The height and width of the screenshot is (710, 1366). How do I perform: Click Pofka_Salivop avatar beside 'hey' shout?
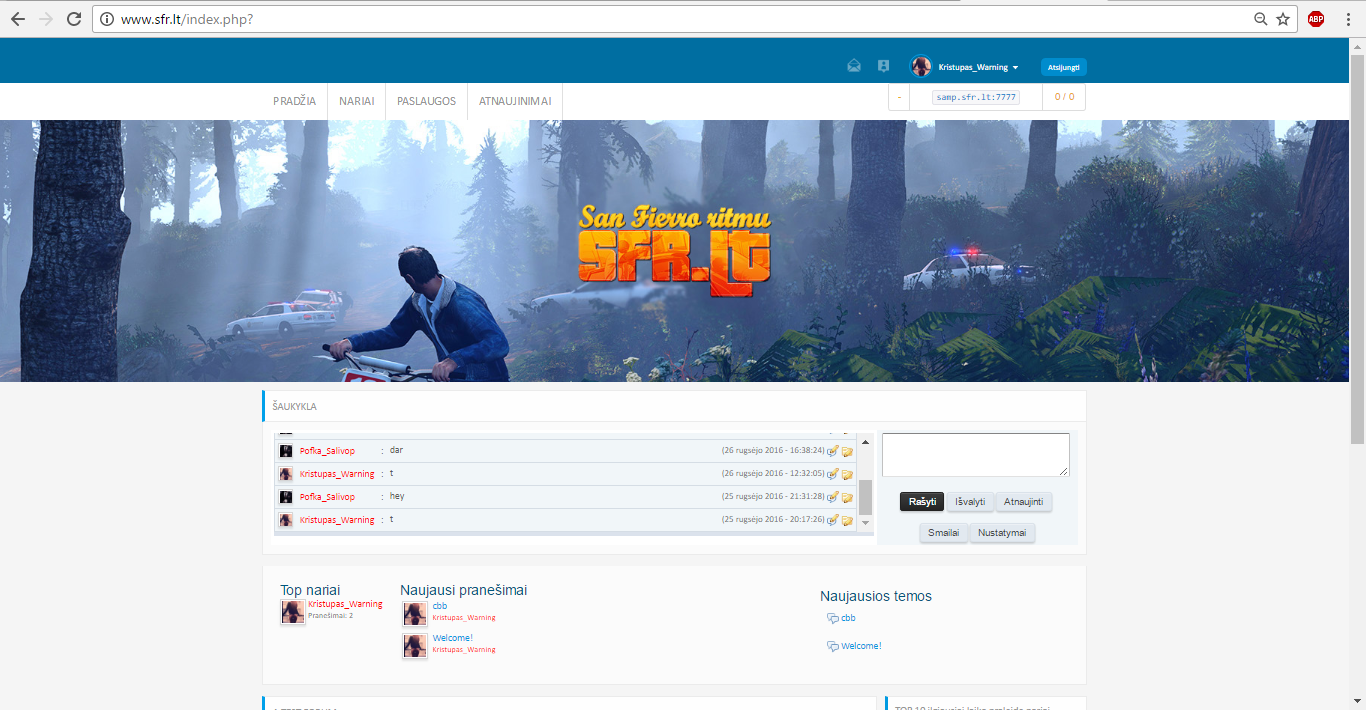[x=286, y=497]
